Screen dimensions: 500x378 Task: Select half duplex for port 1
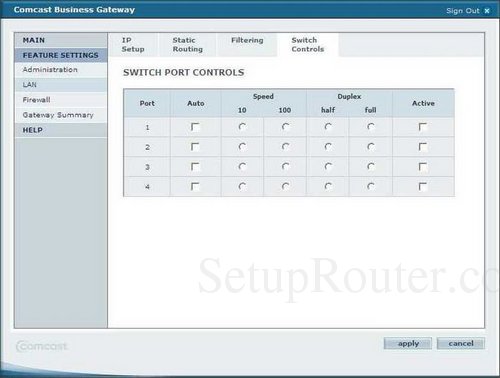328,127
